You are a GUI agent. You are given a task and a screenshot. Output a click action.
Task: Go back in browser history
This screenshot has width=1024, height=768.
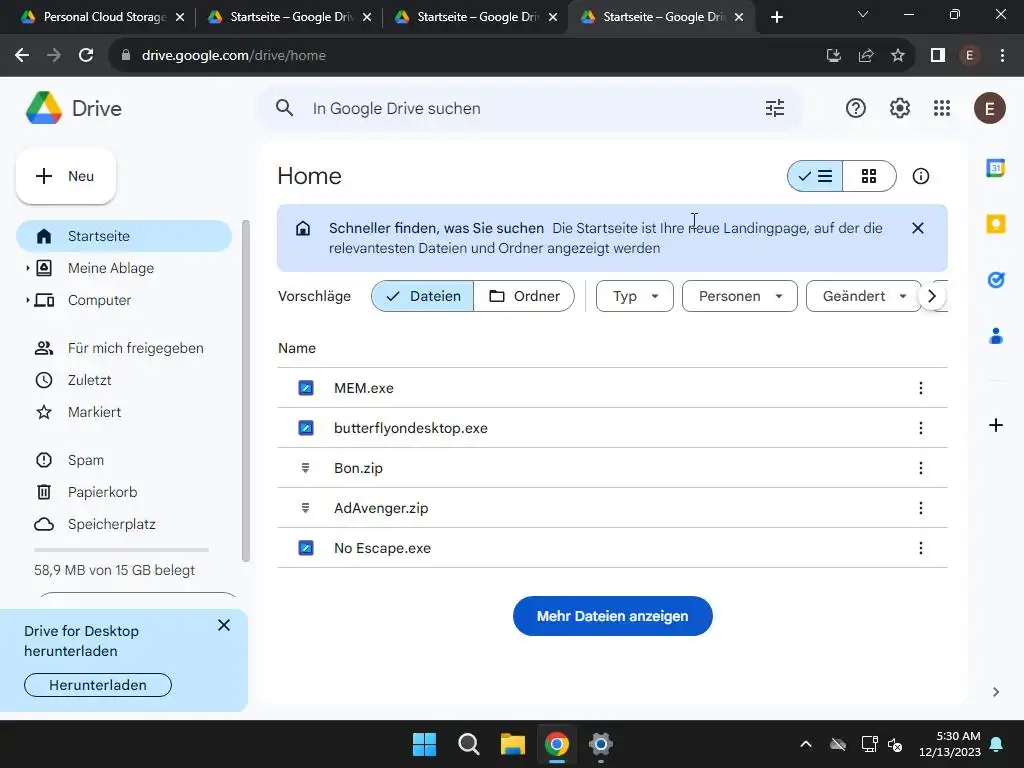(x=22, y=56)
